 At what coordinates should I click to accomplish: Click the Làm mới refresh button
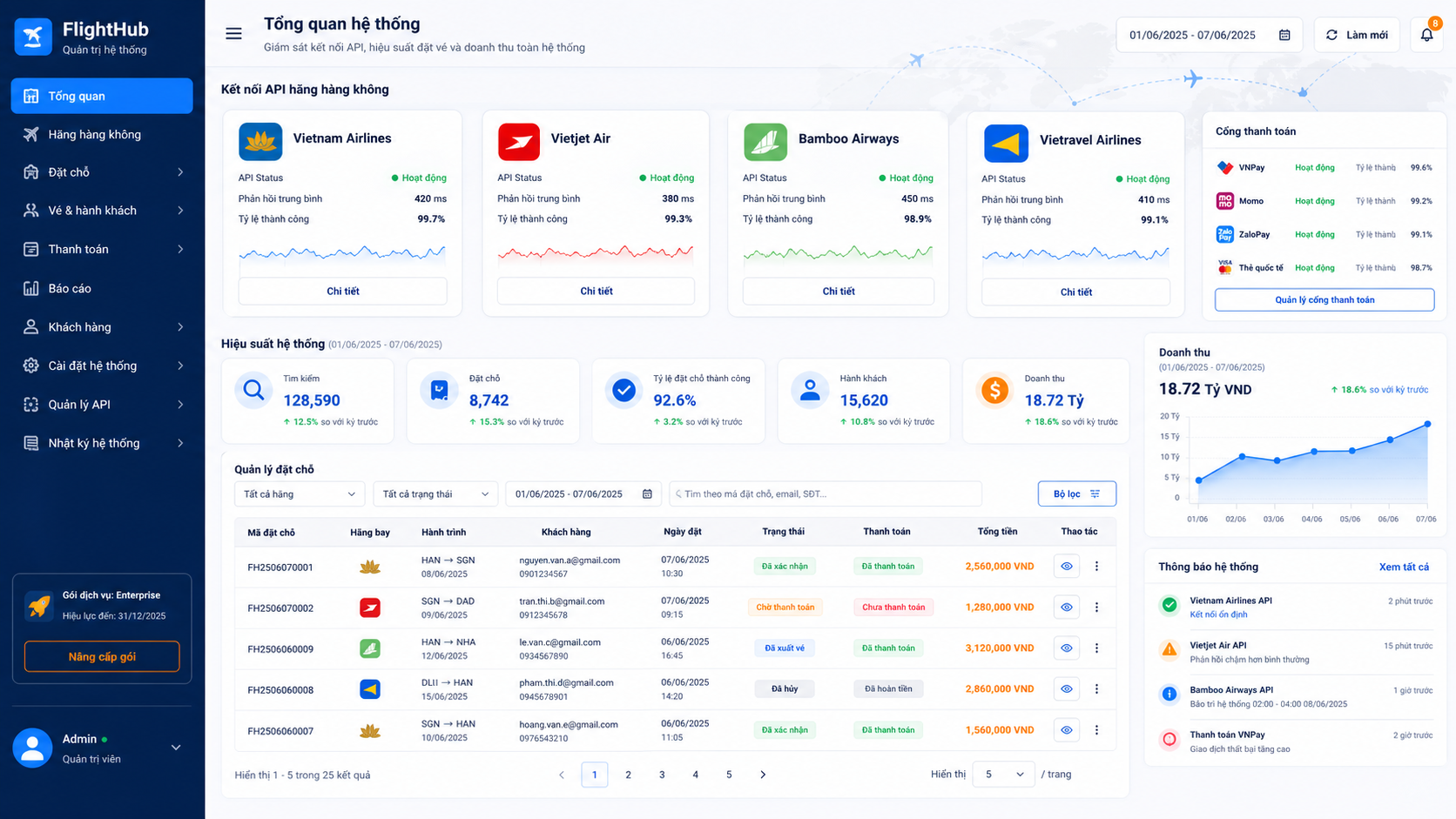(x=1357, y=35)
